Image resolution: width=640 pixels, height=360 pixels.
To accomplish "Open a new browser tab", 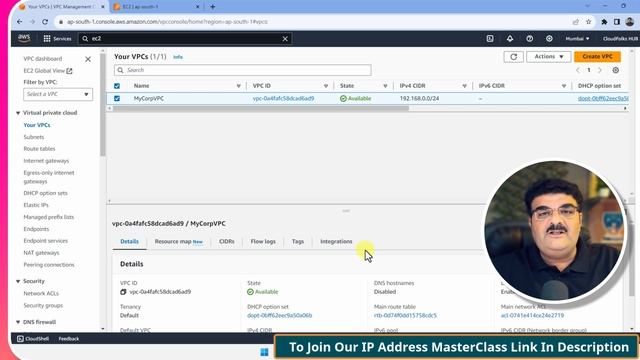I will pos(213,7).
